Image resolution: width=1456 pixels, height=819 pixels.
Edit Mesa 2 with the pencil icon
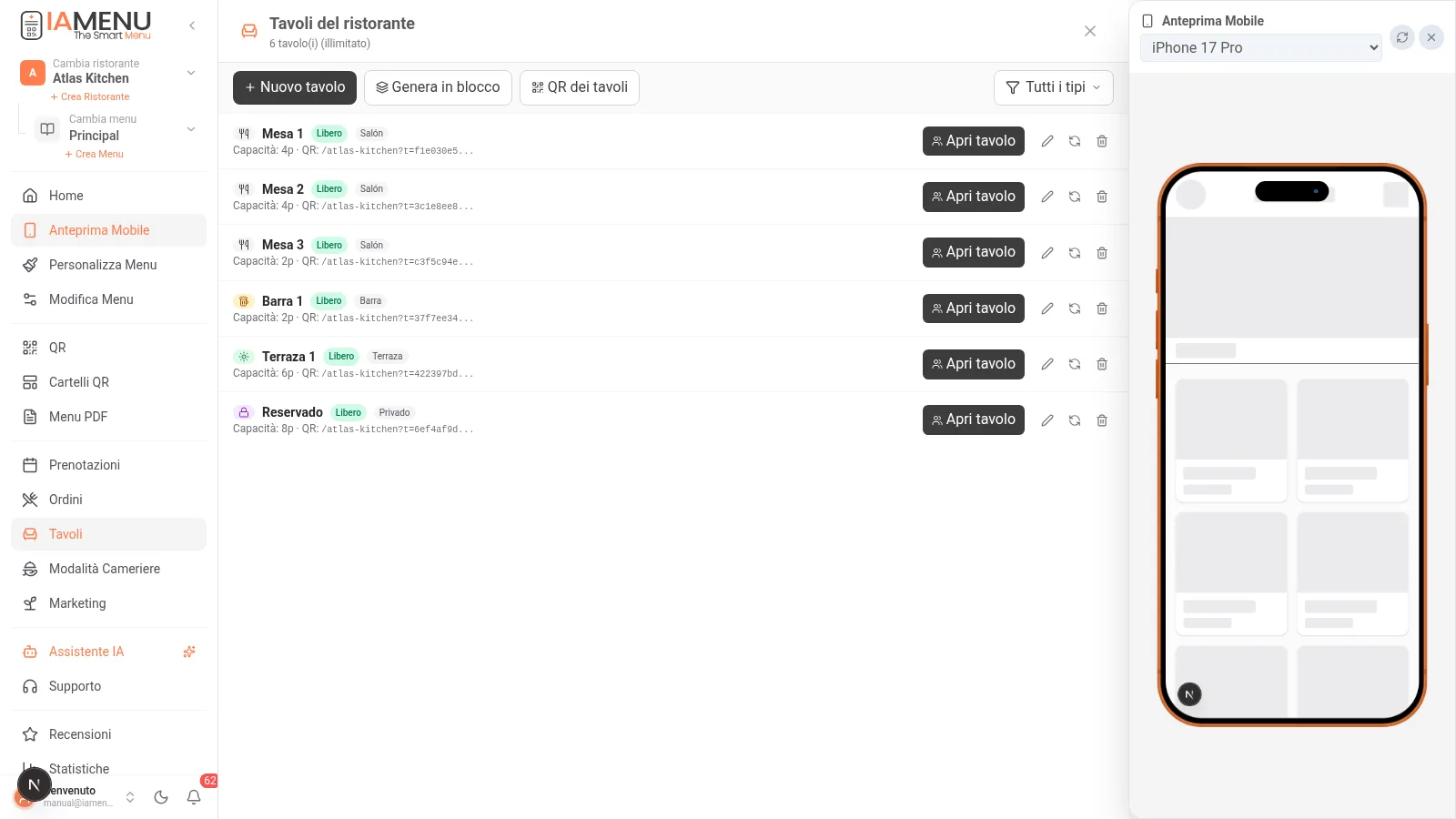coord(1047,197)
